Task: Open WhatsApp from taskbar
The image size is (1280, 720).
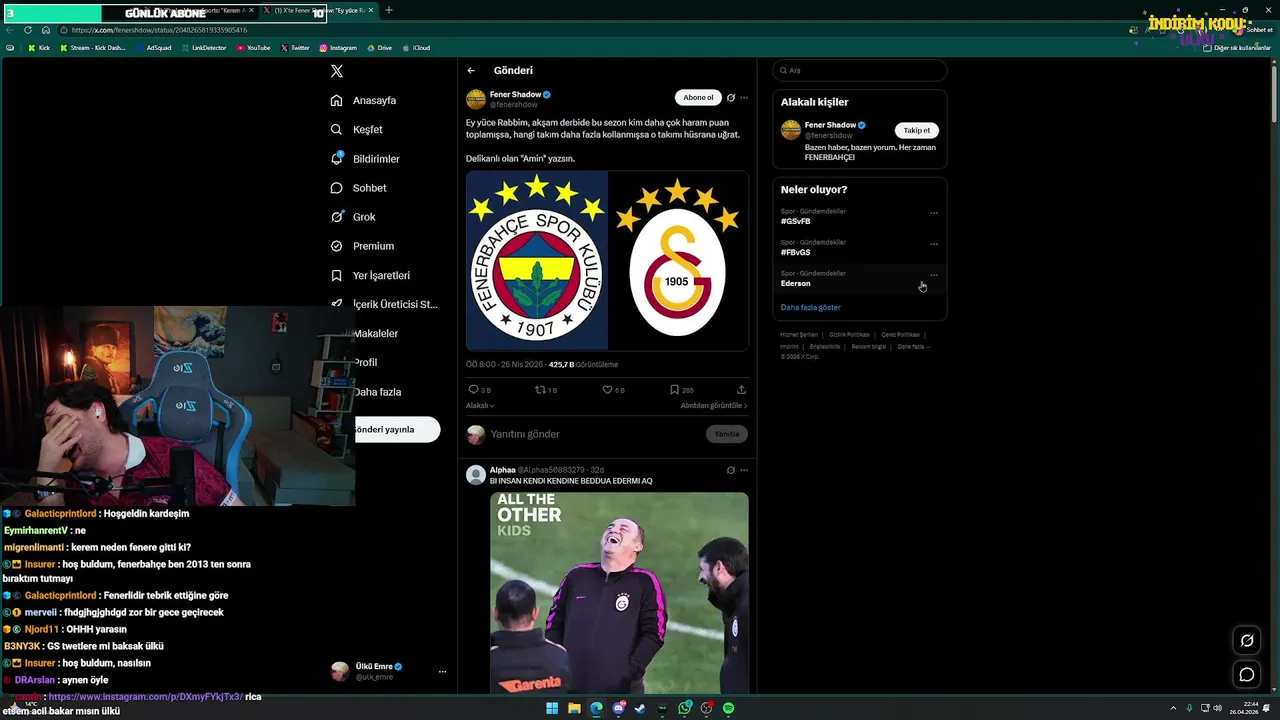Action: point(684,708)
